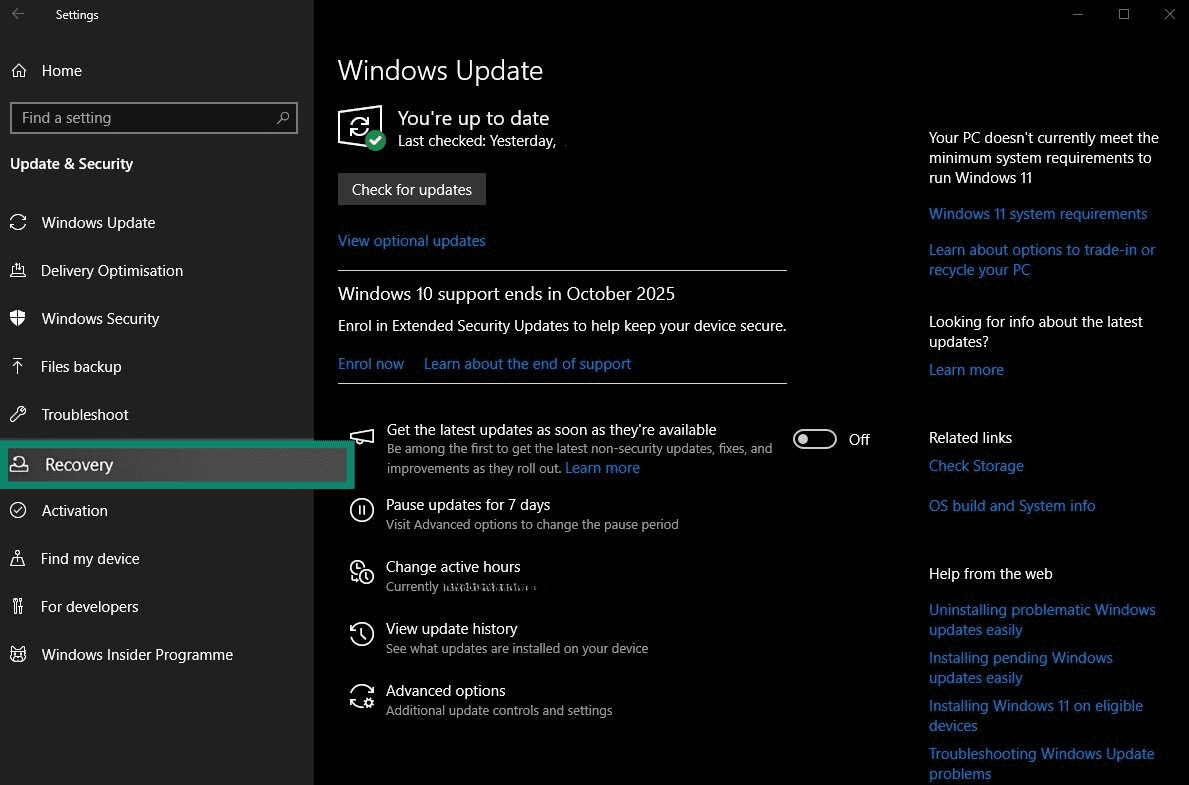Select the Troubleshoot tool icon
Viewport: 1189px width, 785px height.
pyautogui.click(x=19, y=414)
